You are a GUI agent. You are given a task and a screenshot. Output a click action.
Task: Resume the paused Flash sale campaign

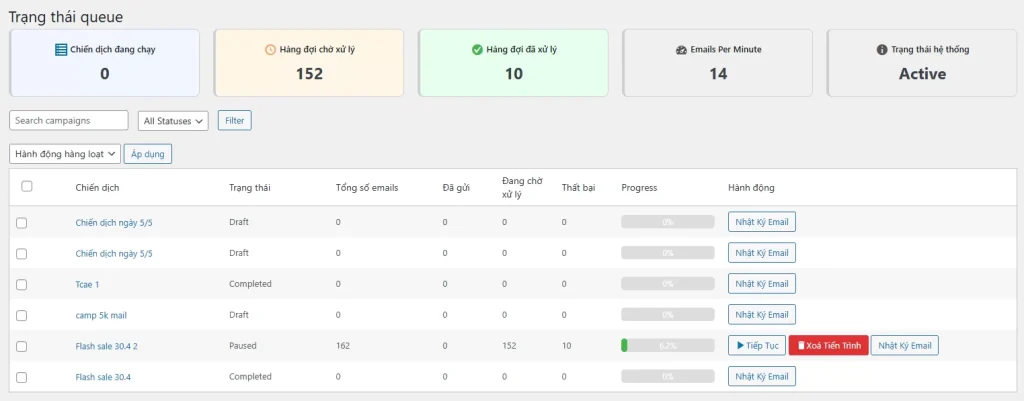click(755, 346)
